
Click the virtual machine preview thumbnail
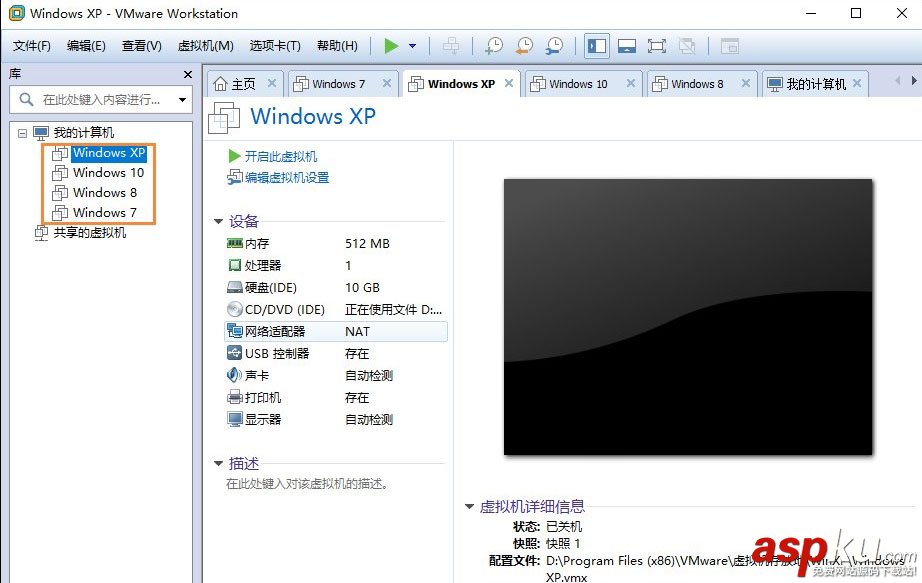[x=688, y=317]
